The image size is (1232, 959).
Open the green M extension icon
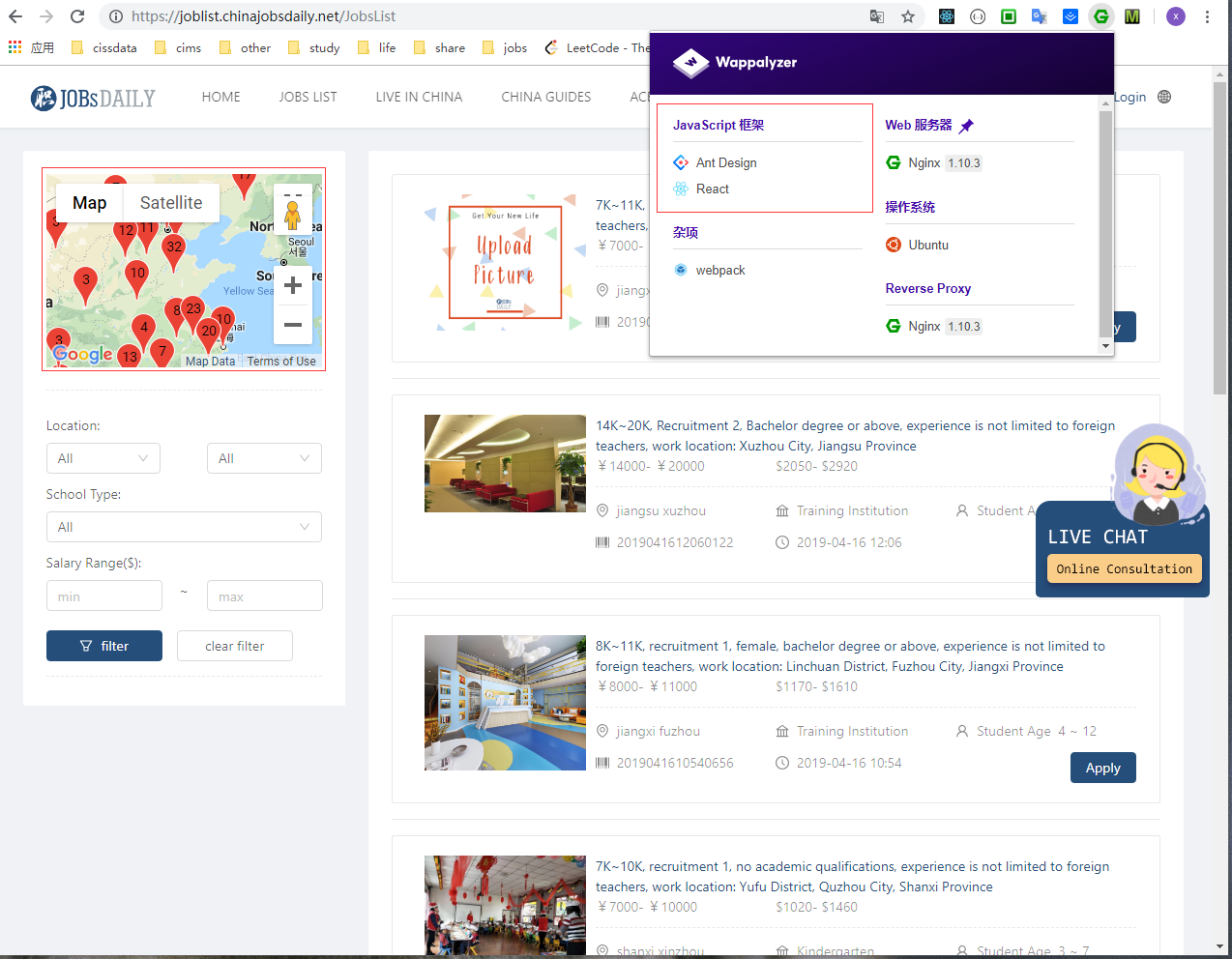[x=1132, y=16]
